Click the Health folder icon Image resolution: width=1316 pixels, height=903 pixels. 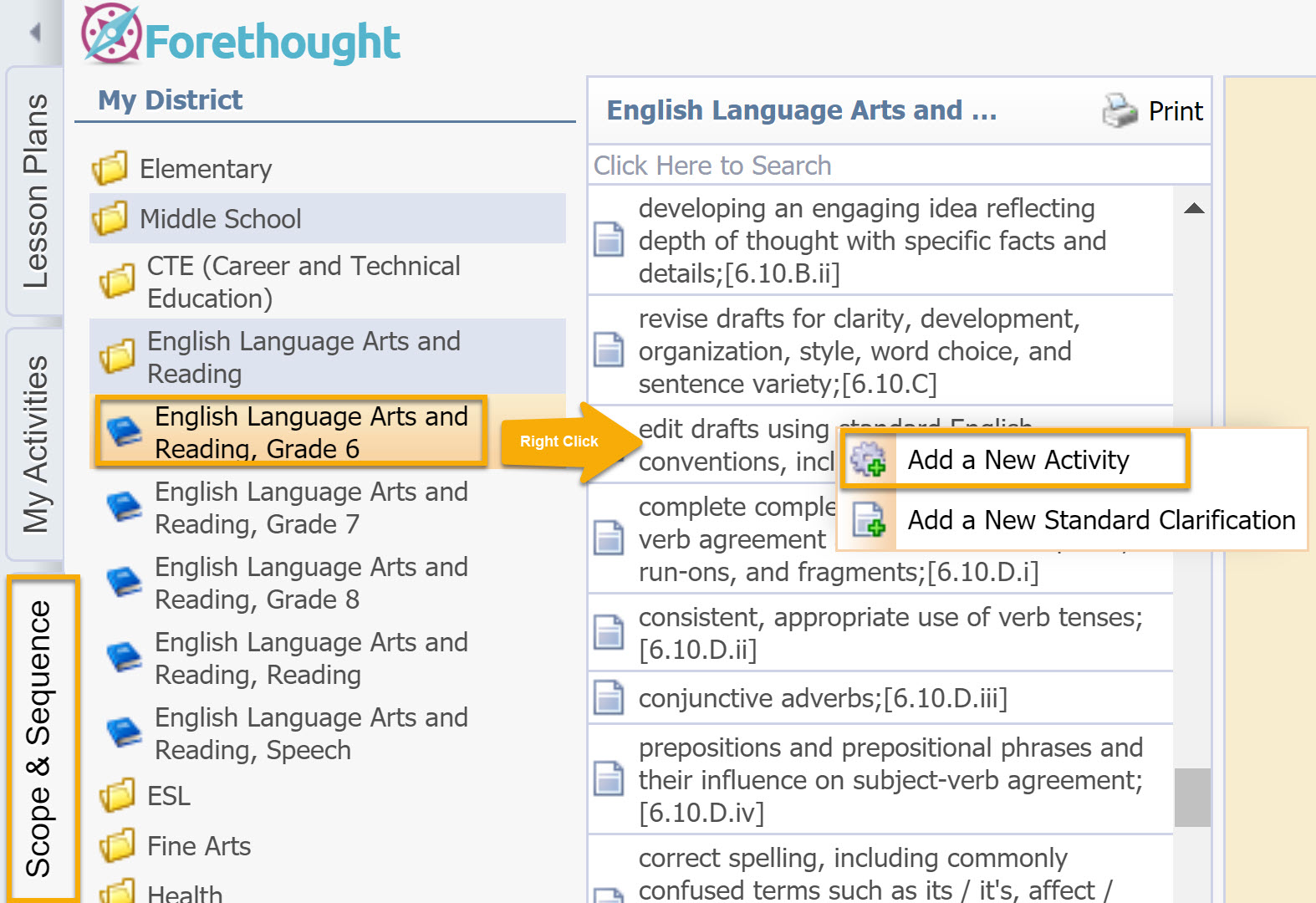117,891
